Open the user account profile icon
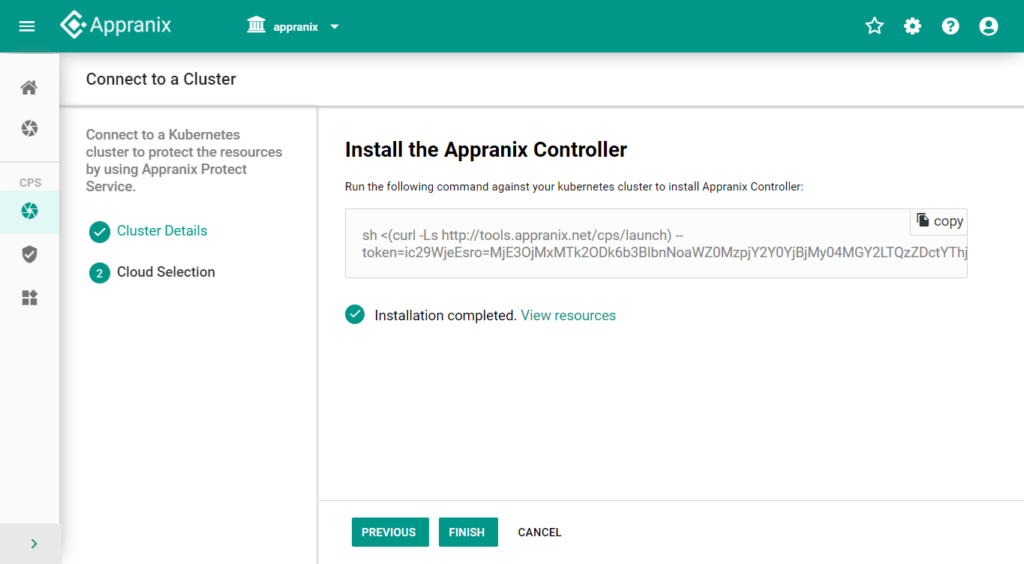1024x564 pixels. (988, 26)
